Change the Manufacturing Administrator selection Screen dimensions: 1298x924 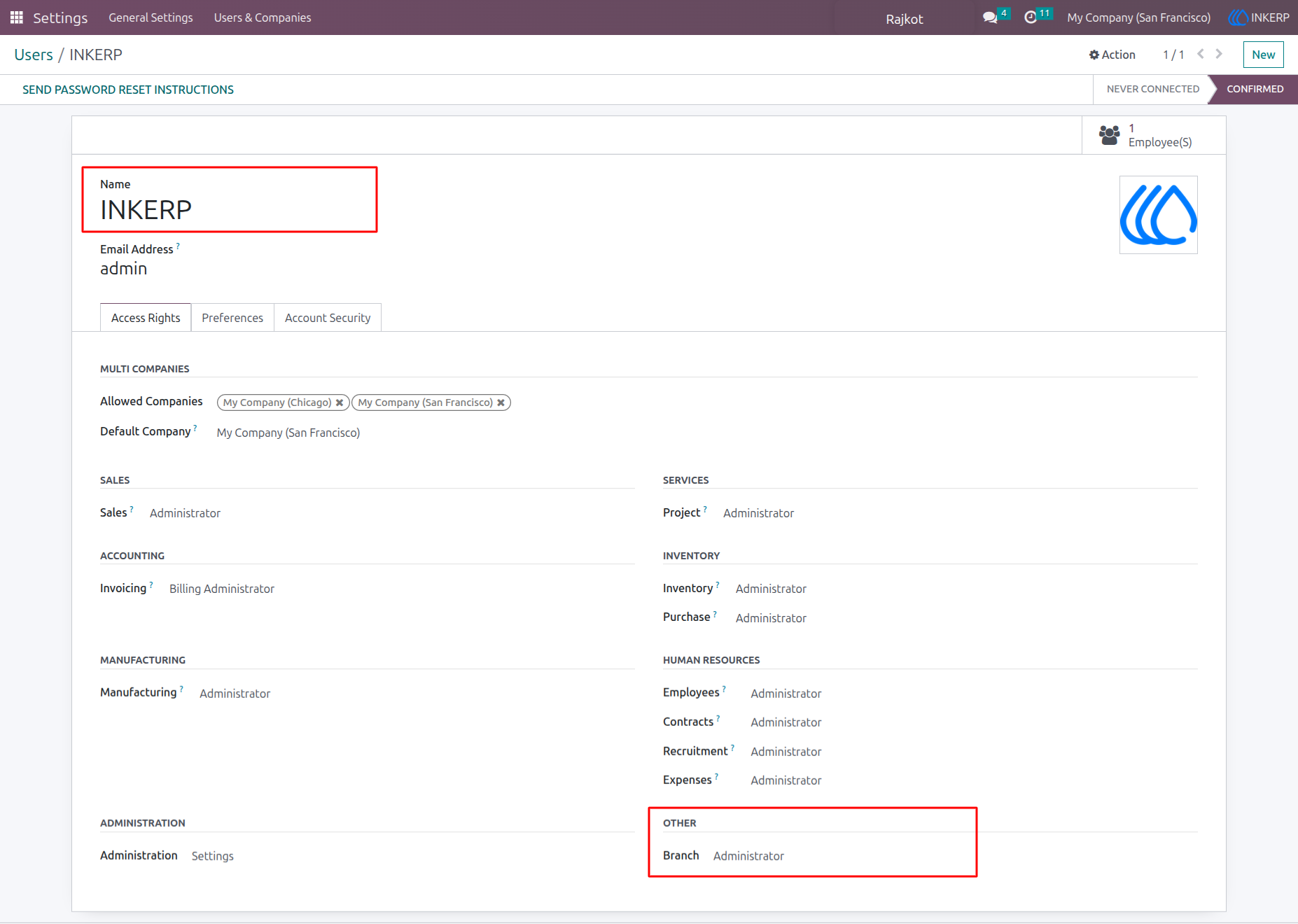[x=235, y=694]
